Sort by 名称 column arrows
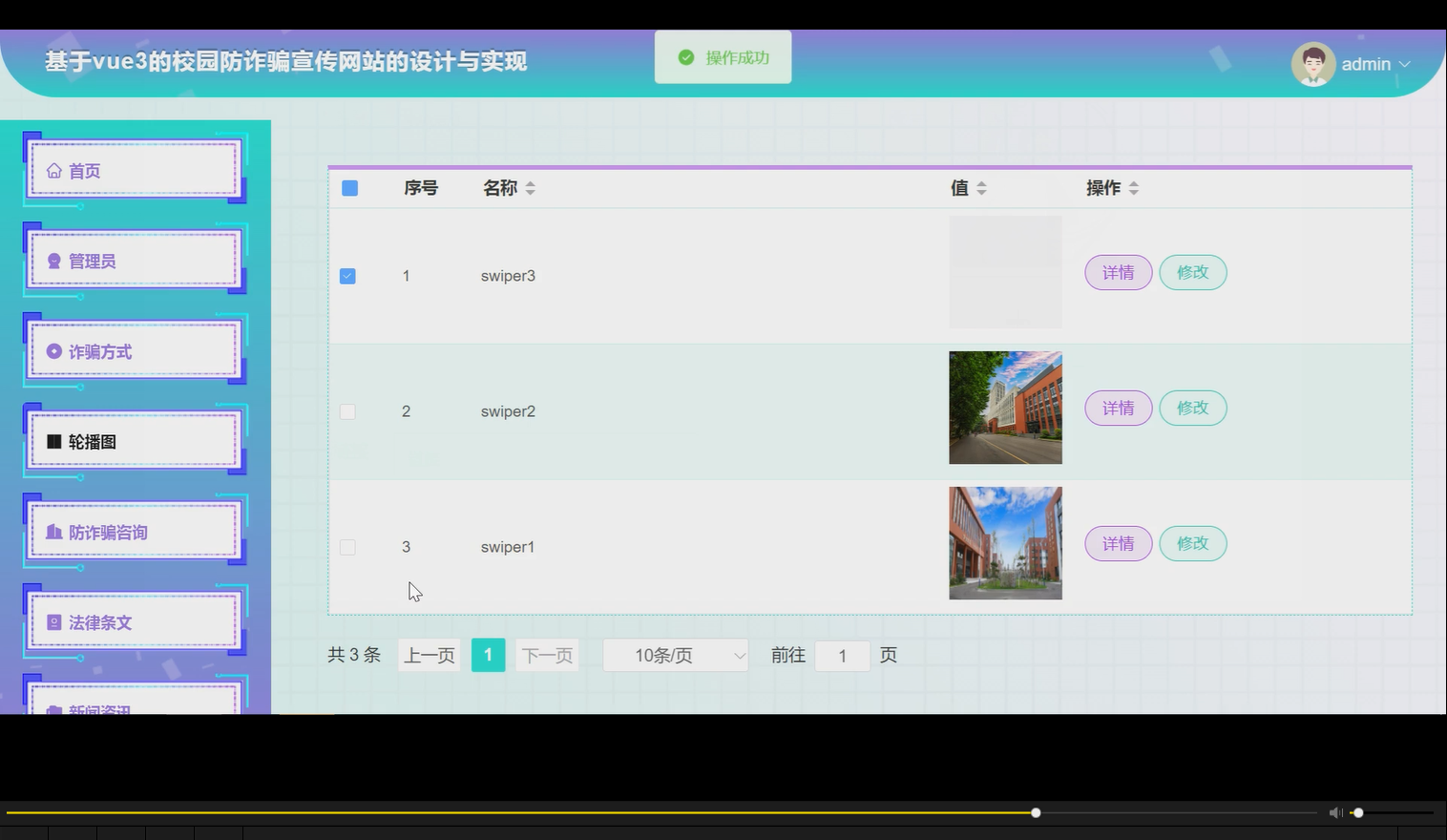 (x=530, y=188)
